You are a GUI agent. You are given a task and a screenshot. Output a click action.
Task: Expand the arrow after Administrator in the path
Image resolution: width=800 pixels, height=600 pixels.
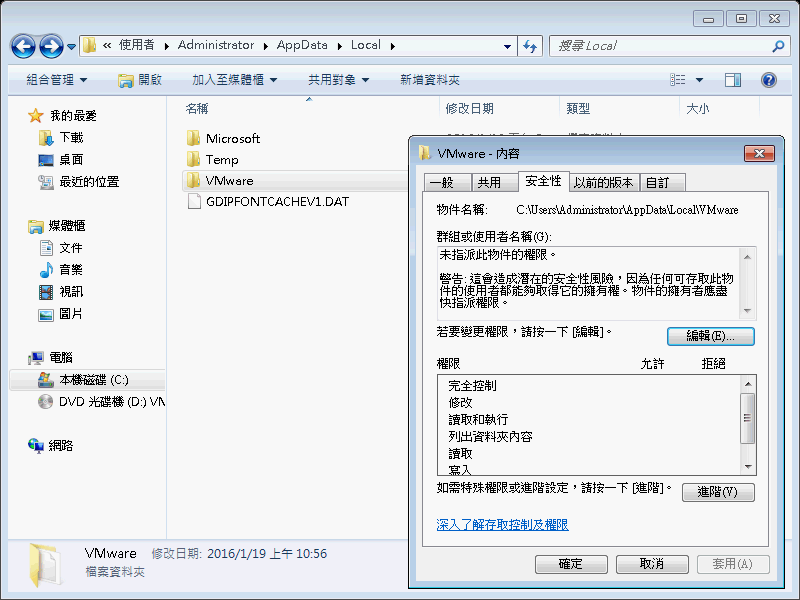coord(266,46)
